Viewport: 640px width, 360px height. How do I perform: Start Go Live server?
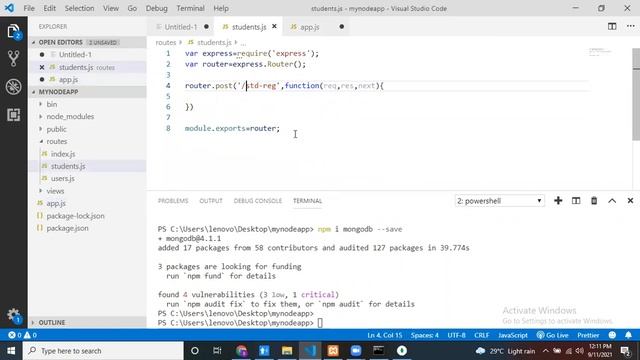point(552,335)
